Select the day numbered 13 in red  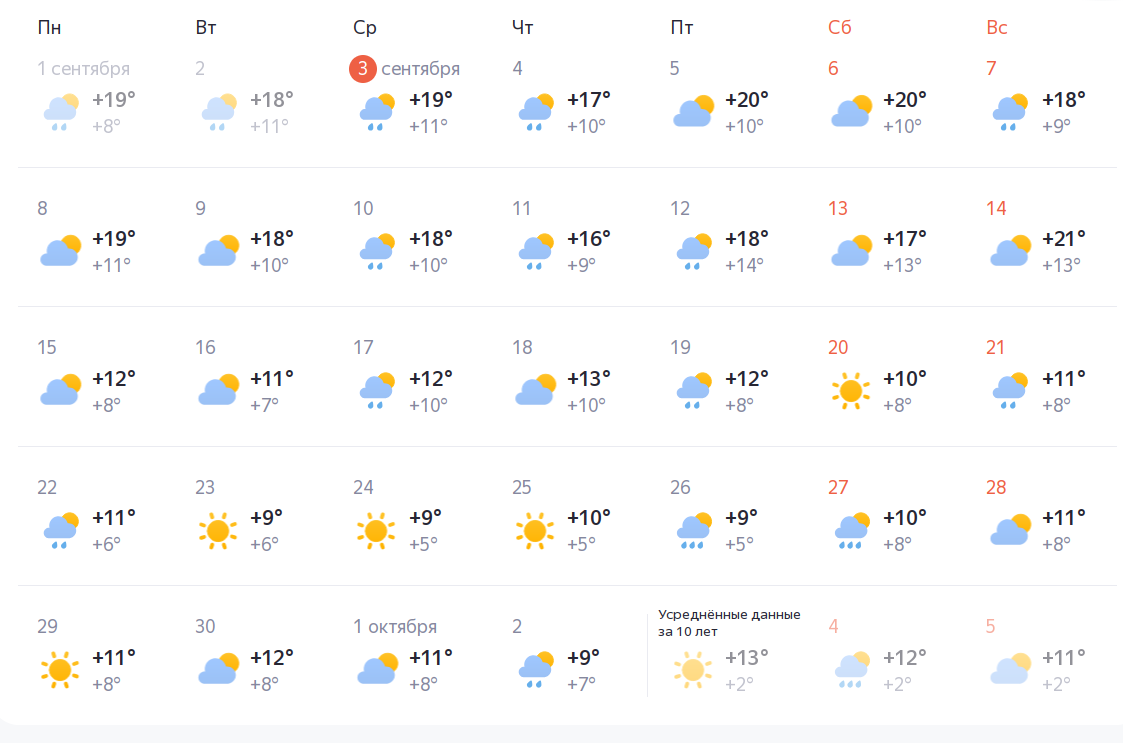point(838,209)
